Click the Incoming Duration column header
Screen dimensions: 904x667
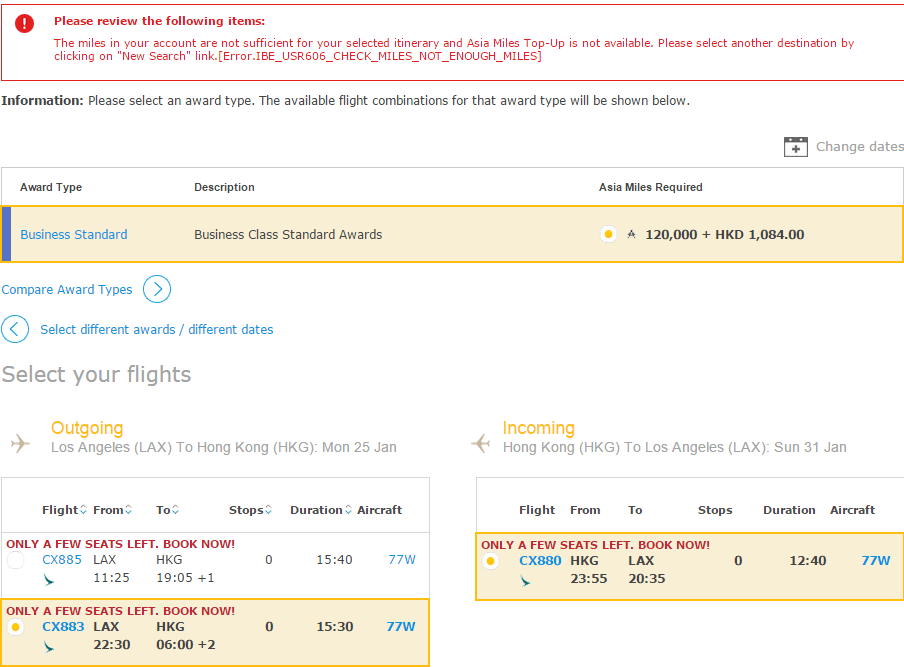[x=789, y=510]
